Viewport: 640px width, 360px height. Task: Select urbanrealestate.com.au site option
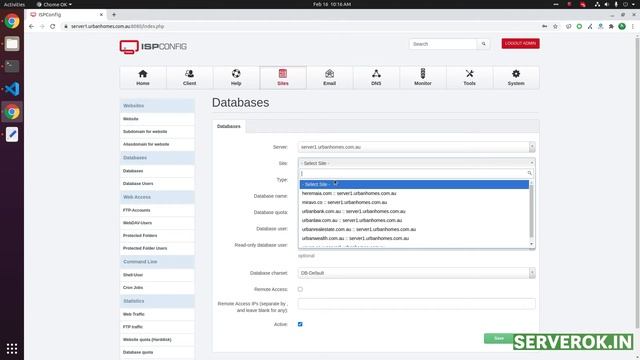(414, 229)
